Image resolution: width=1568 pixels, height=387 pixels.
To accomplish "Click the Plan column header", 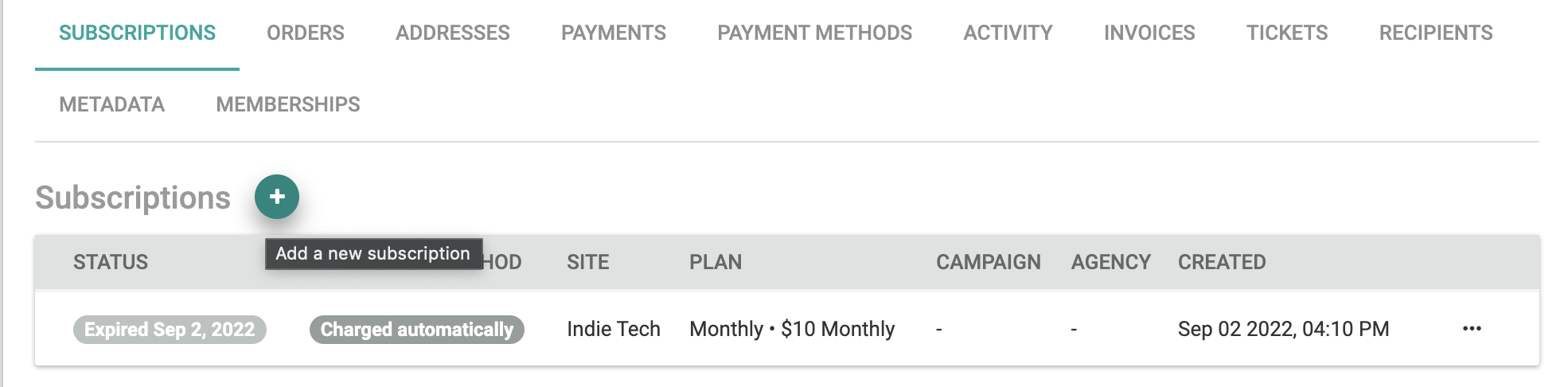I will pos(716,262).
